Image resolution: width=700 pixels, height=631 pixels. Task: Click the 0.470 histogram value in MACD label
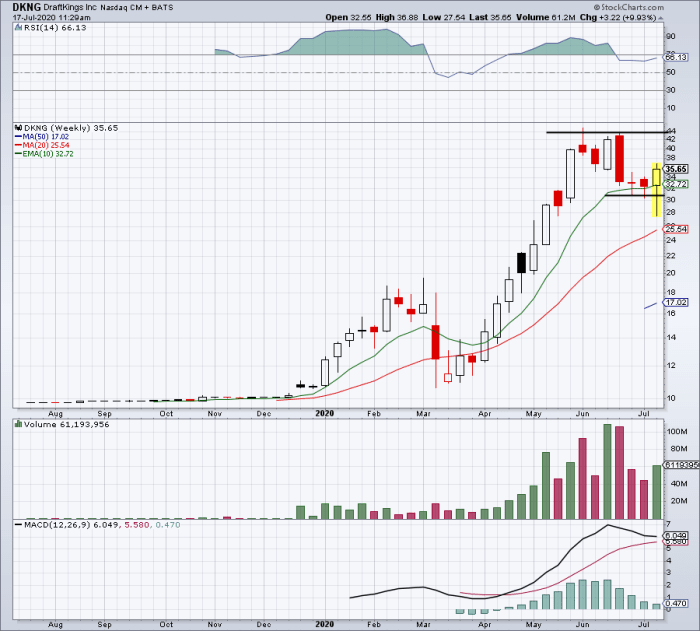[x=167, y=525]
